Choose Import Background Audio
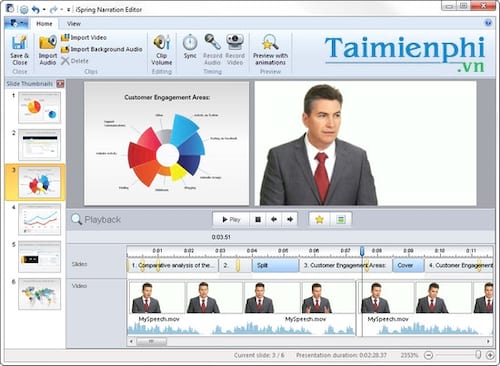Screen dimensions: 500x366 (102, 49)
